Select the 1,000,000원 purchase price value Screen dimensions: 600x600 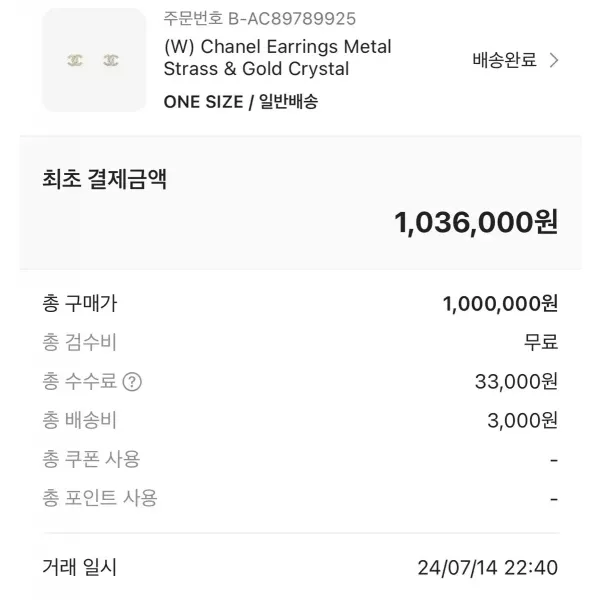(x=500, y=304)
